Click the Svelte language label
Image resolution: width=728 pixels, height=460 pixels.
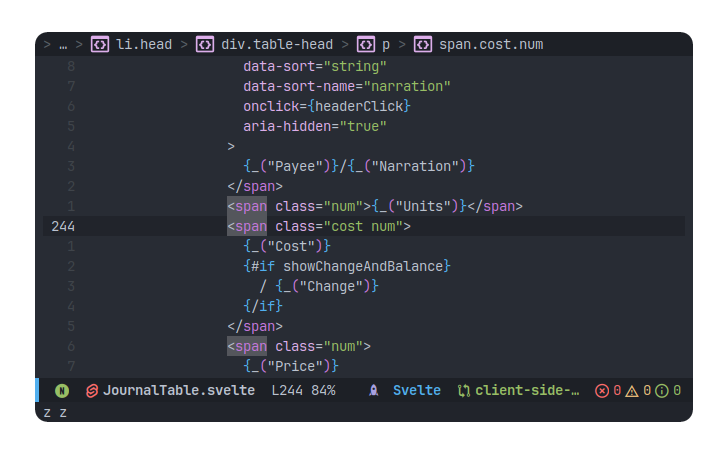(416, 391)
